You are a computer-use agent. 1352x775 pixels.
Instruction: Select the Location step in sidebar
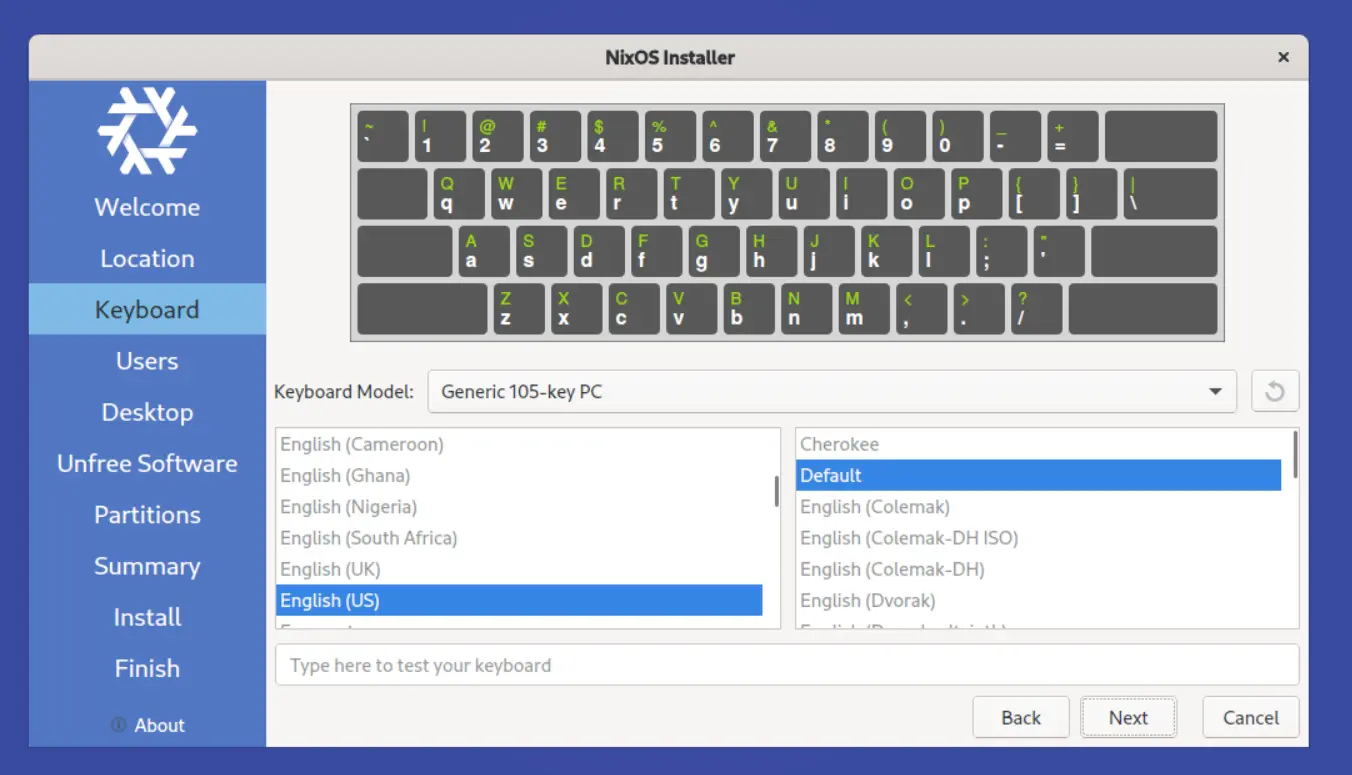click(x=147, y=259)
